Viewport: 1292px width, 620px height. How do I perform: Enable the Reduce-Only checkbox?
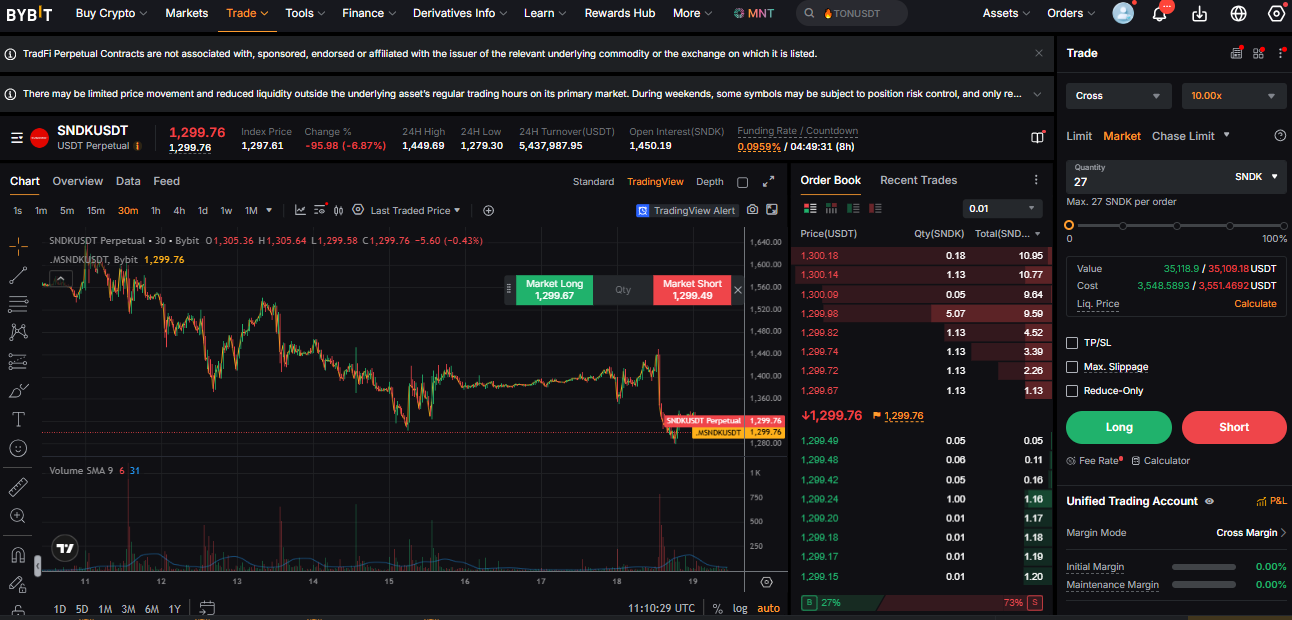click(1073, 391)
